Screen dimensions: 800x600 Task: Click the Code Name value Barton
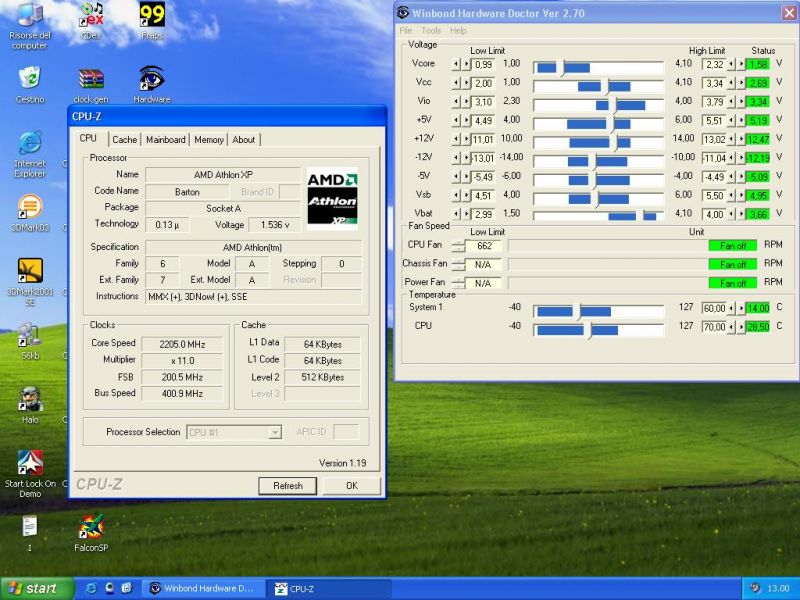(x=187, y=192)
